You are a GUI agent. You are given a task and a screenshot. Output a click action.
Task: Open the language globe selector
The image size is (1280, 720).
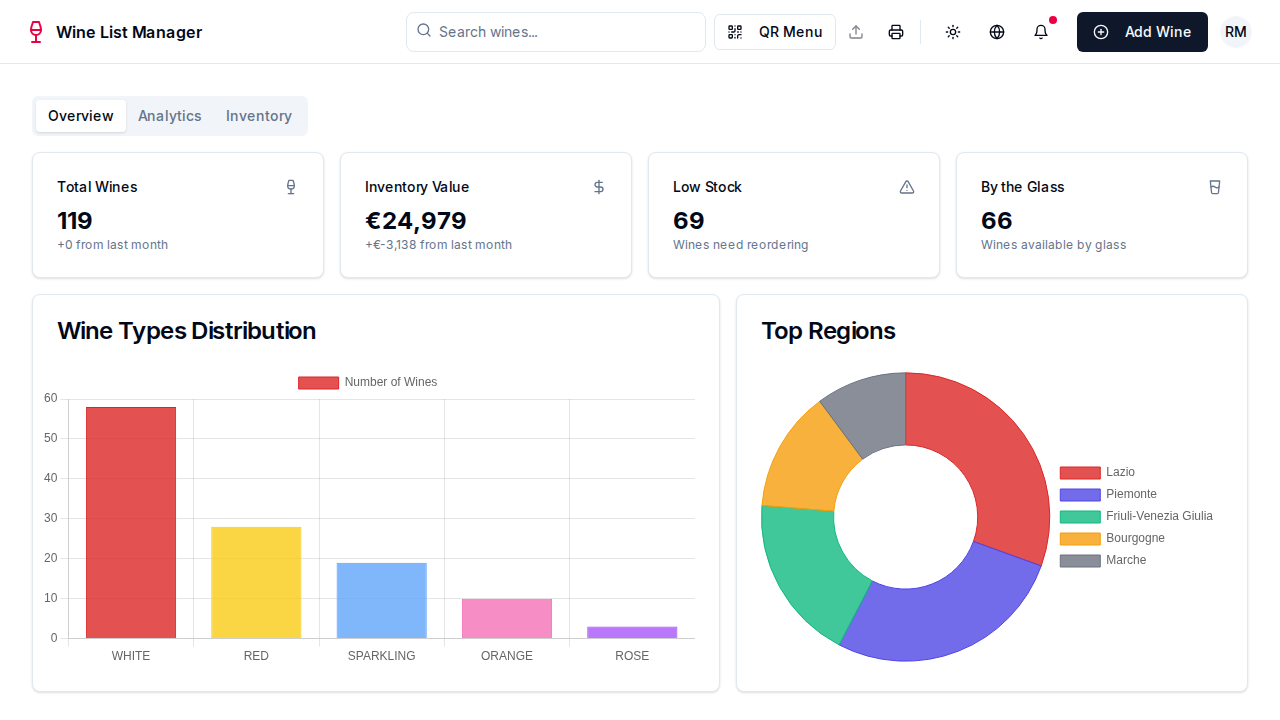pos(997,32)
